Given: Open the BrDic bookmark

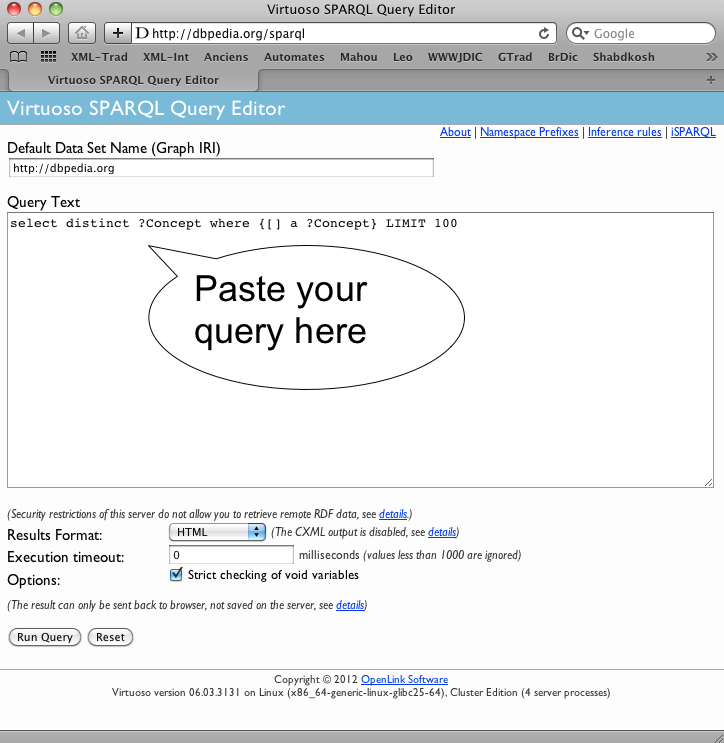Looking at the screenshot, I should 562,57.
